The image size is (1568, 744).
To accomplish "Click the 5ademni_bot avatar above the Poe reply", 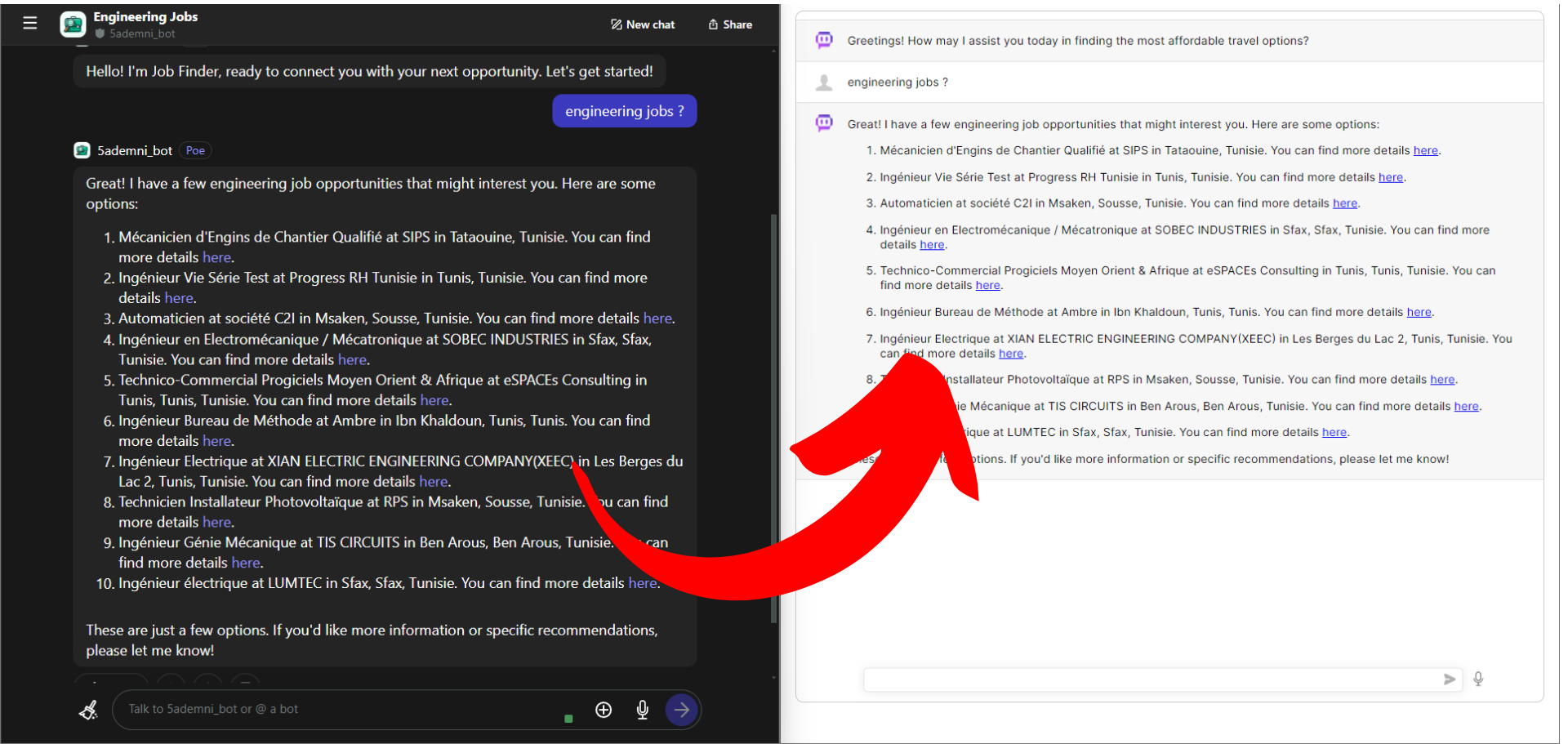I will (x=82, y=150).
